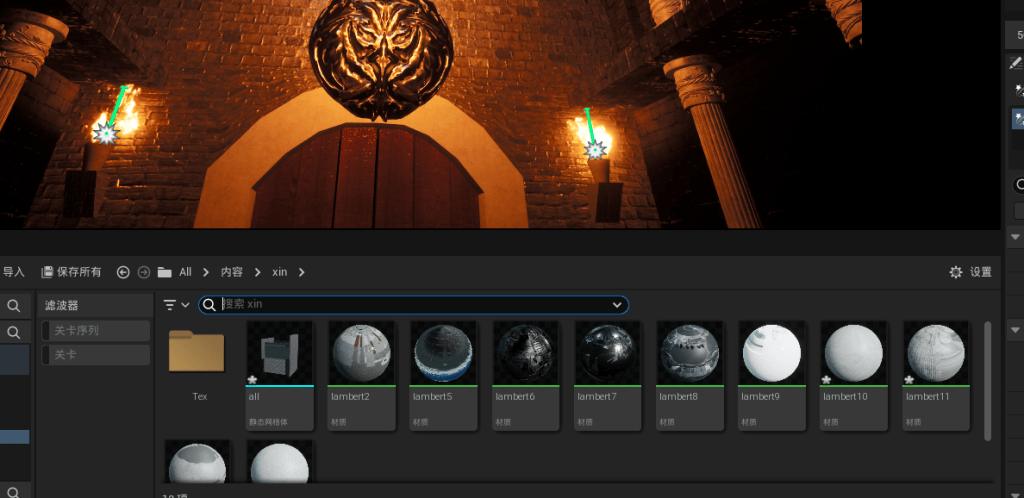Expand the chevron after xin in breadcrumb
The height and width of the screenshot is (498, 1024).
[x=302, y=272]
